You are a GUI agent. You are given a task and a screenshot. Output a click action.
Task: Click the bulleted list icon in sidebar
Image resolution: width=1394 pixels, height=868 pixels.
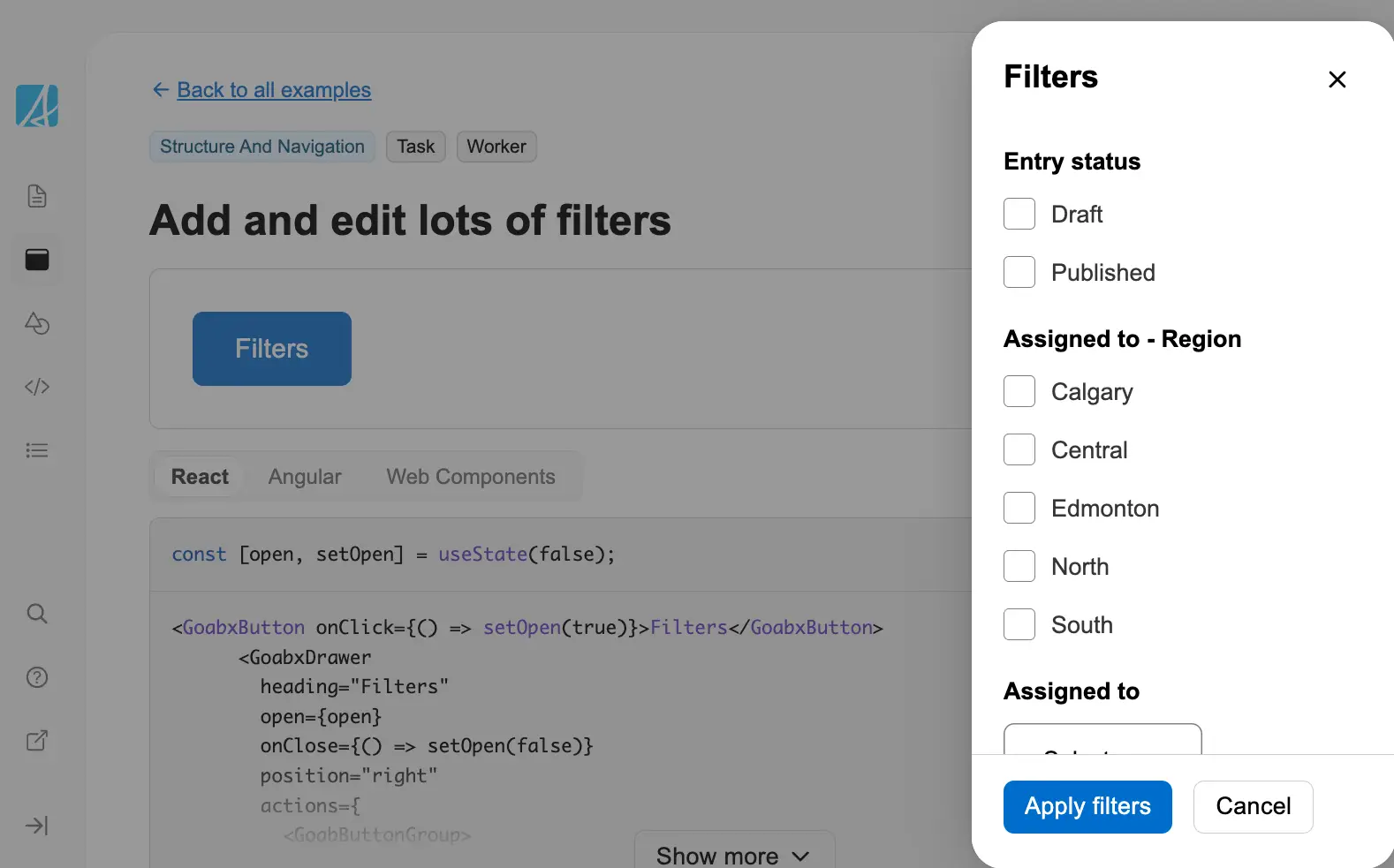(37, 450)
